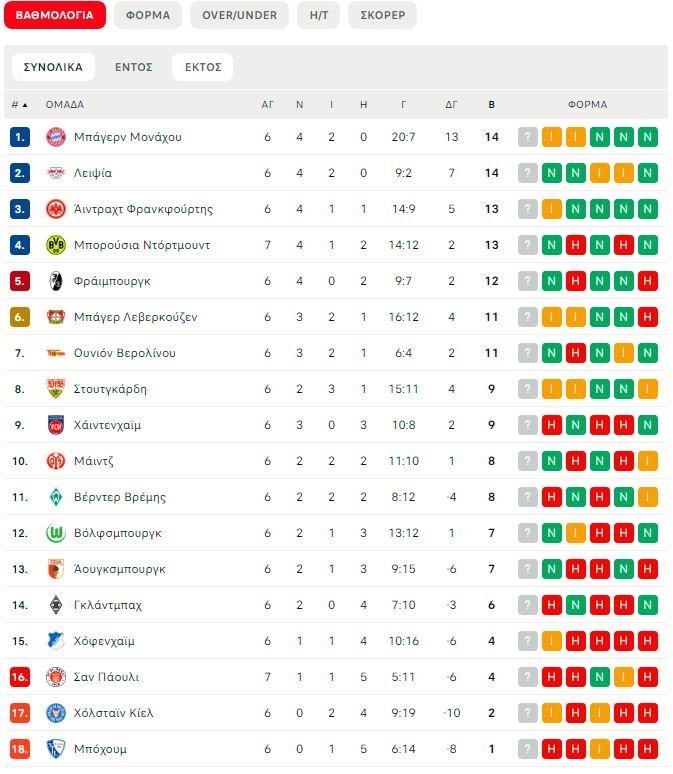Open the OVER/UNDER tab

239,15
